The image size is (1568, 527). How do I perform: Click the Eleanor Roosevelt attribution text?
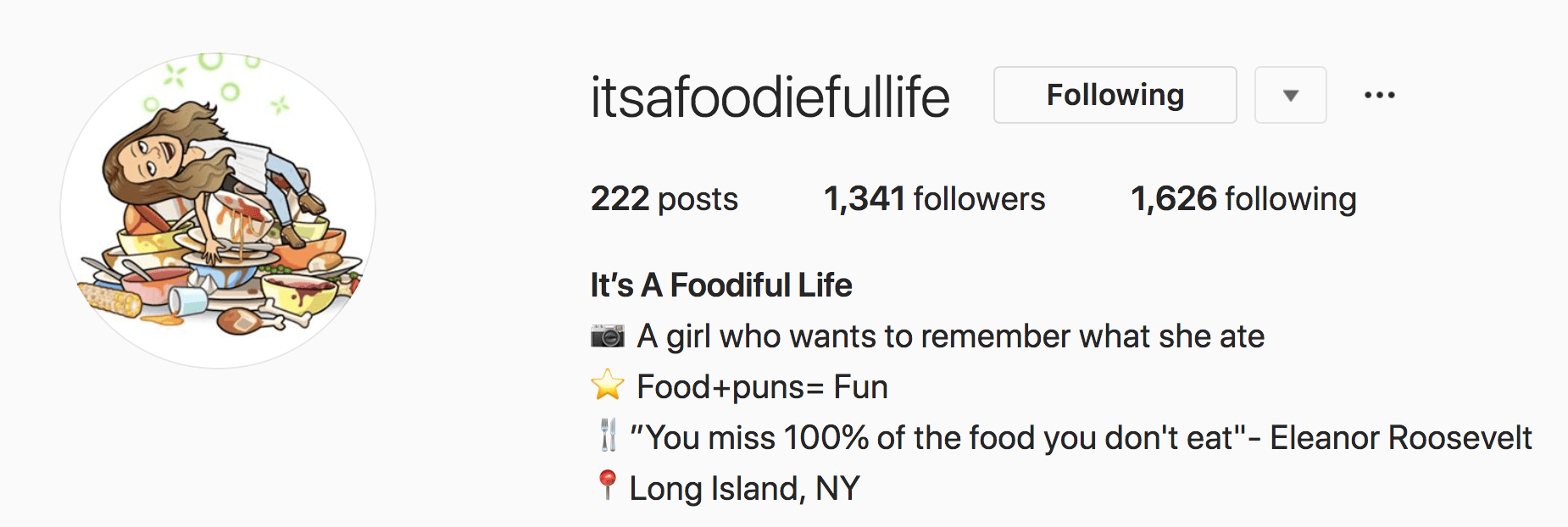[x=1400, y=438]
